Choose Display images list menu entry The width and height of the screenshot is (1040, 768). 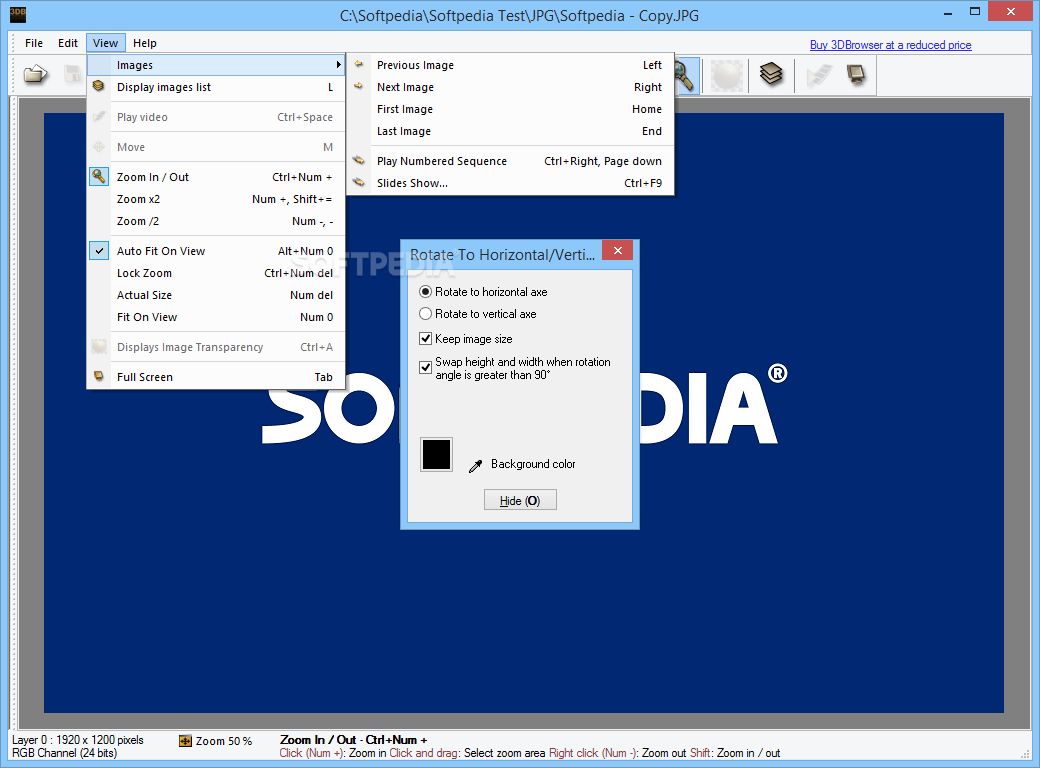(216, 87)
